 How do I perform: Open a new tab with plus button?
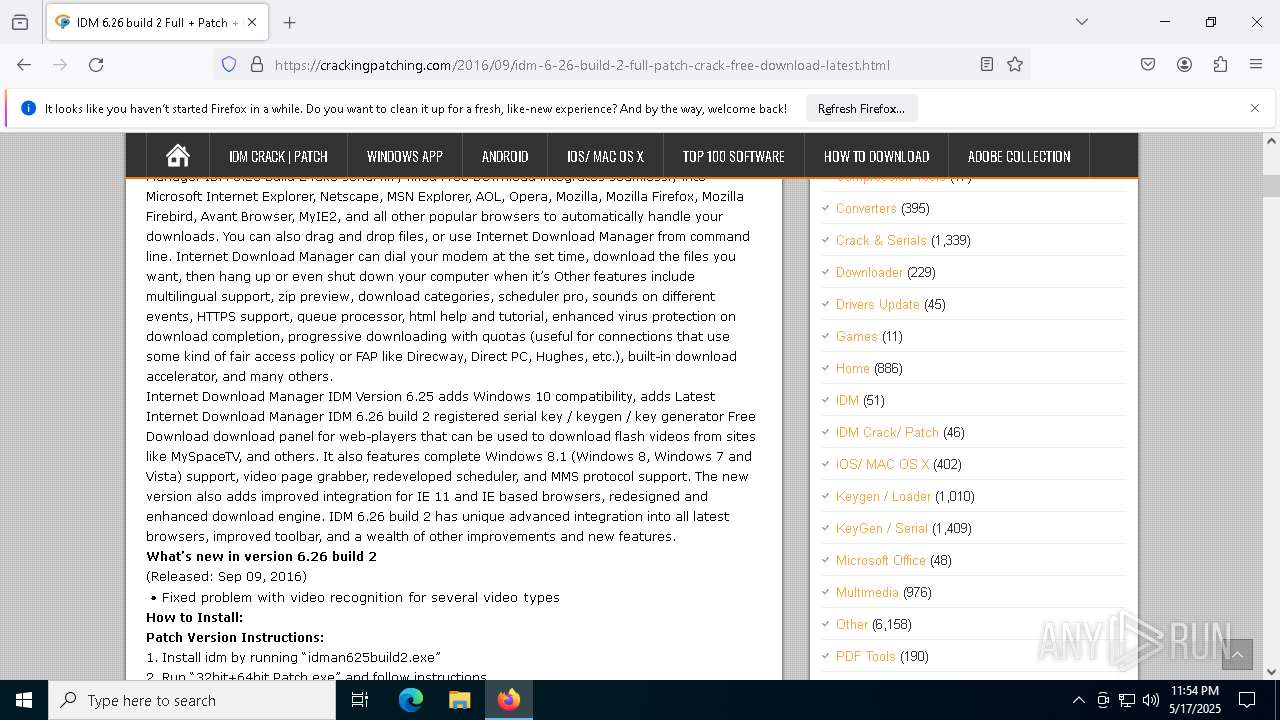pyautogui.click(x=289, y=22)
